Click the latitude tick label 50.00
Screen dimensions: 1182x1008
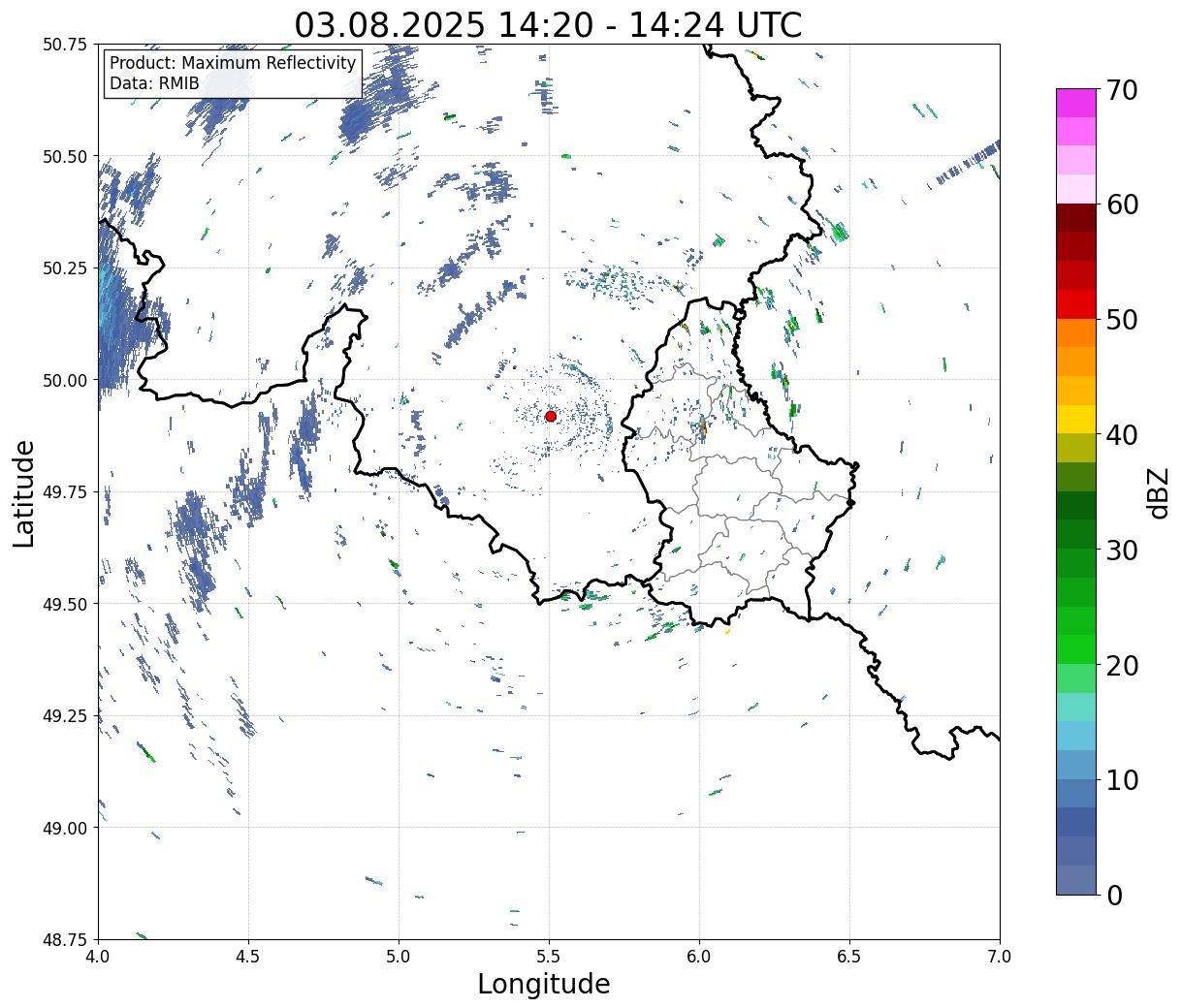click(65, 380)
